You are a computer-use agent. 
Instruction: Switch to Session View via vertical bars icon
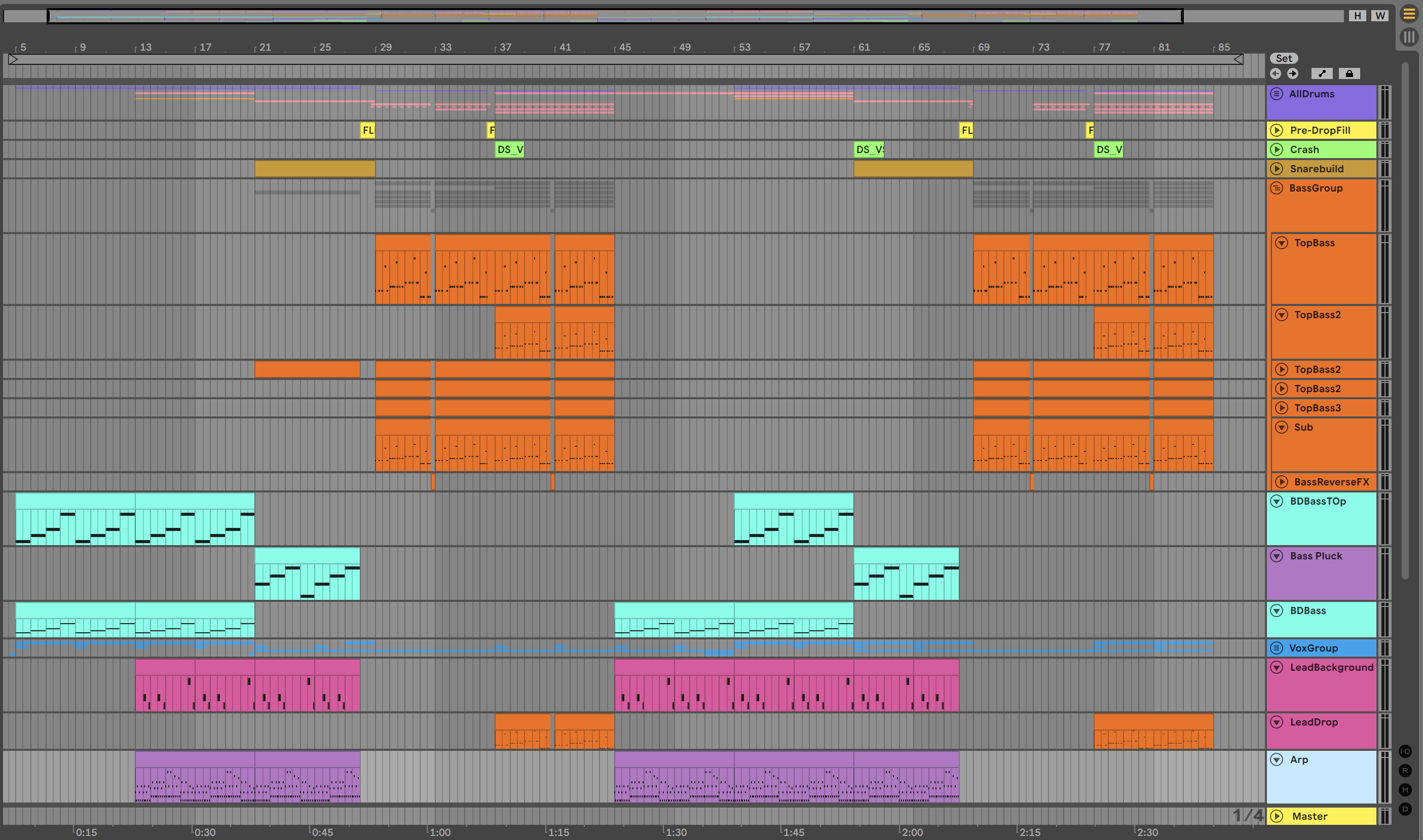coord(1408,37)
